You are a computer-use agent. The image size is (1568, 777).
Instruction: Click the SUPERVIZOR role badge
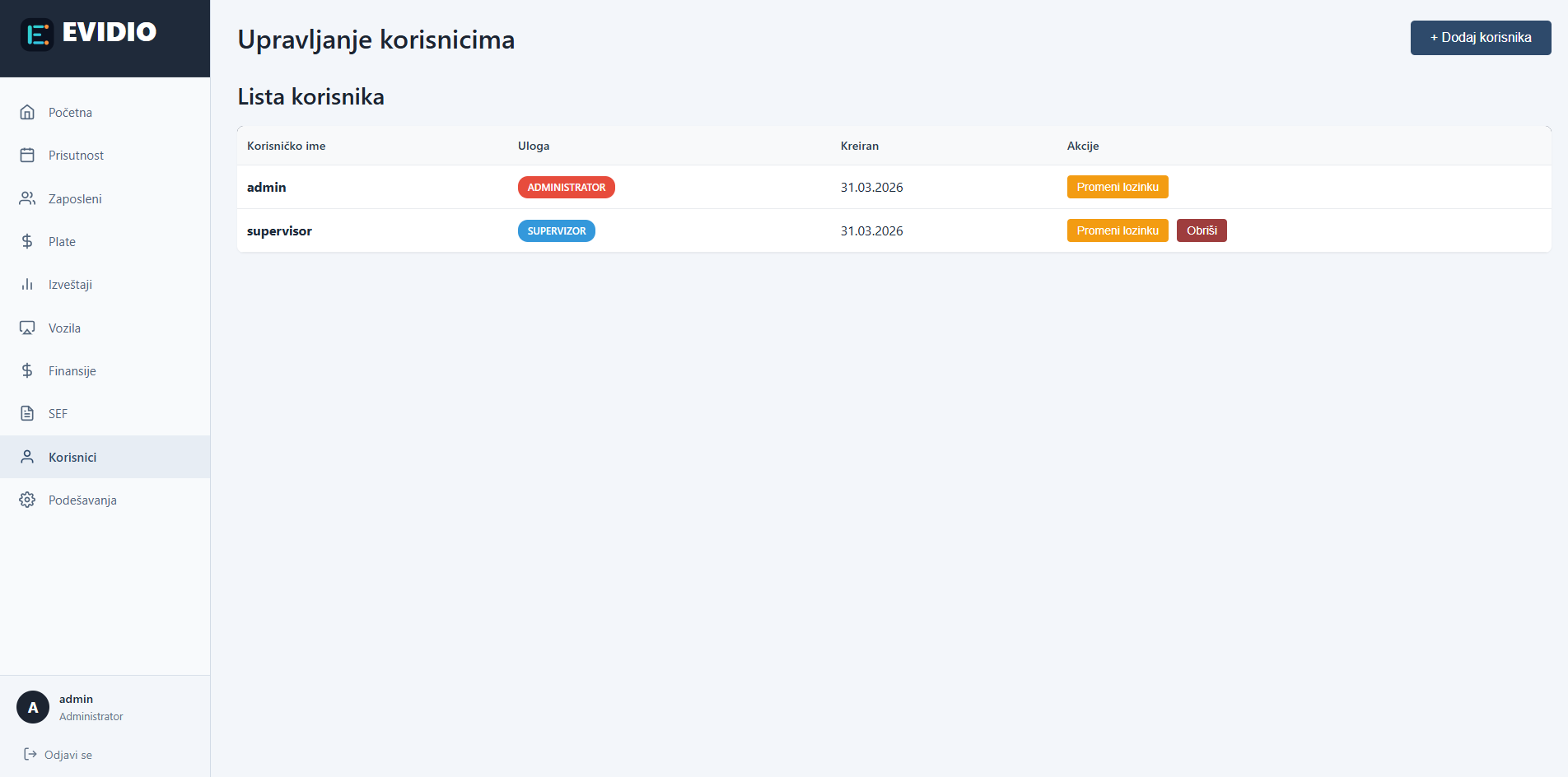coord(557,230)
